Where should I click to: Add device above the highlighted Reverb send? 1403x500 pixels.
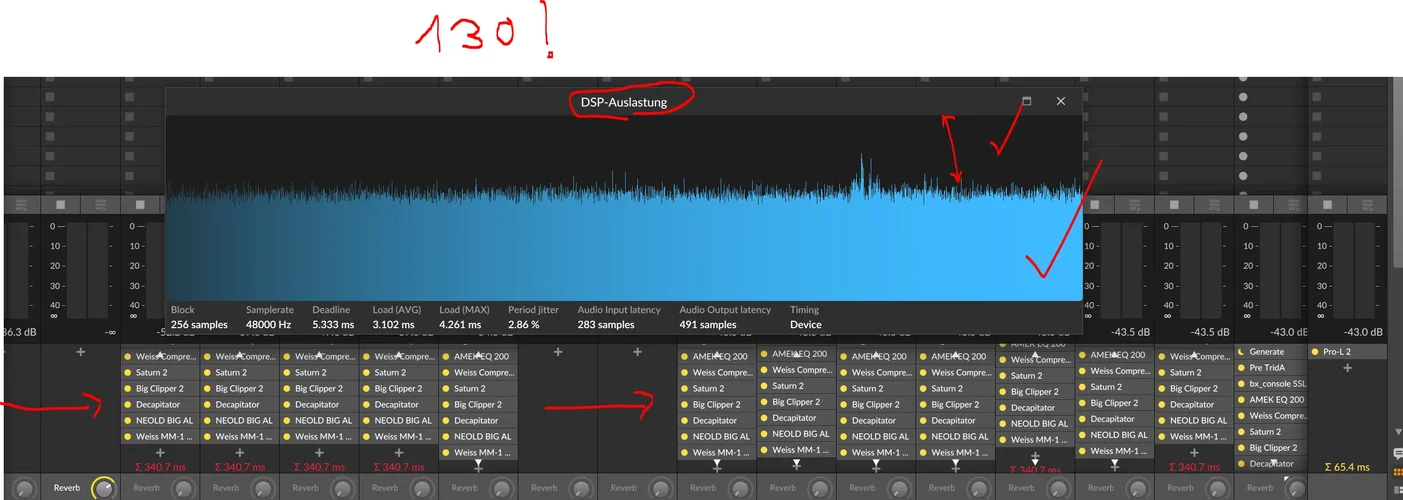tap(81, 352)
